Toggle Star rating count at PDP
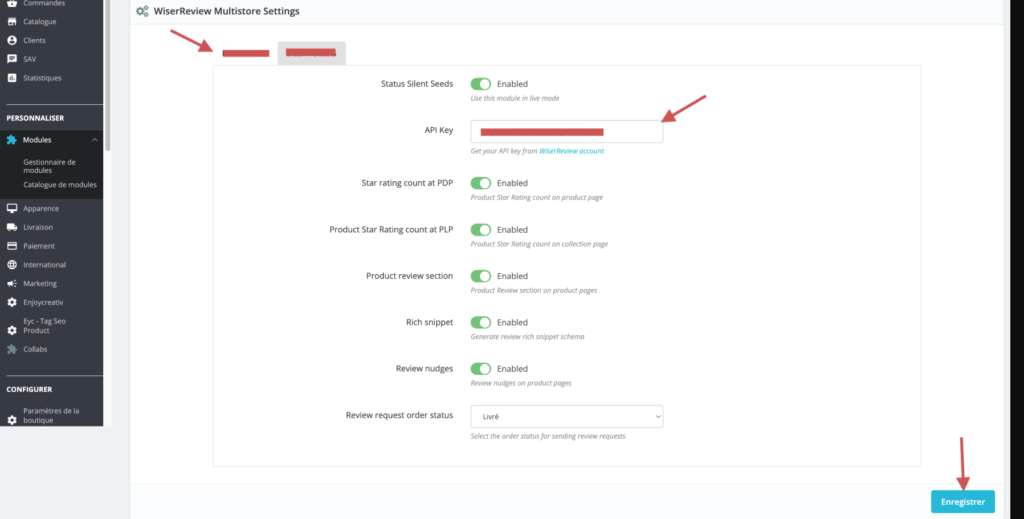The height and width of the screenshot is (519, 1024). coord(481,184)
